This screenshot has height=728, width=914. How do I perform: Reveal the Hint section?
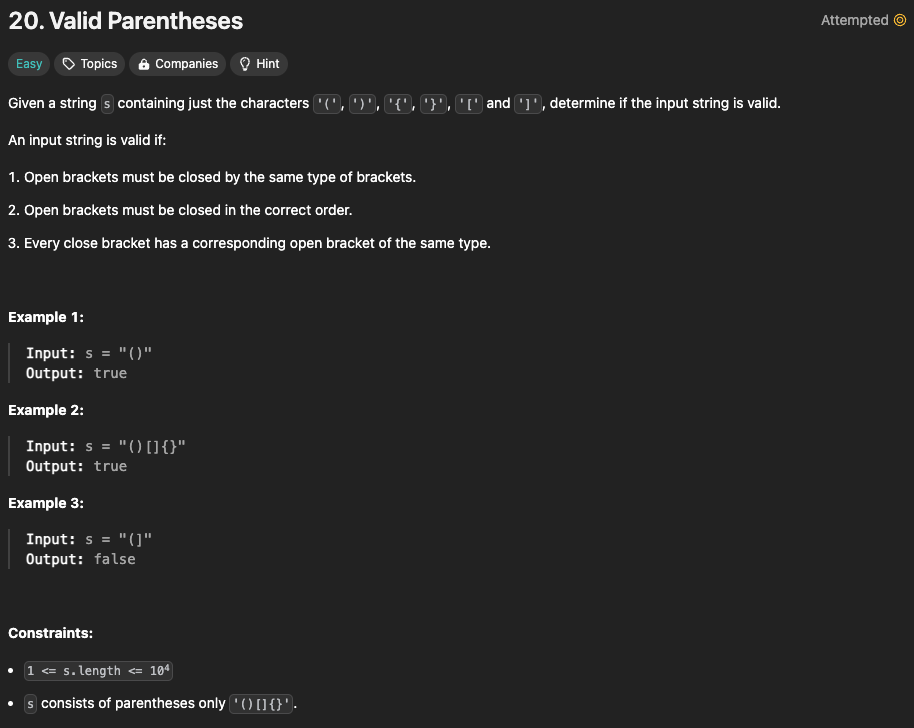coord(259,64)
